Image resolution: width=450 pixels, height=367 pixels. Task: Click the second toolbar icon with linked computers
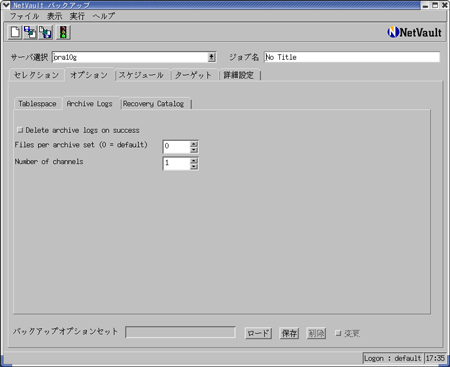coord(30,32)
